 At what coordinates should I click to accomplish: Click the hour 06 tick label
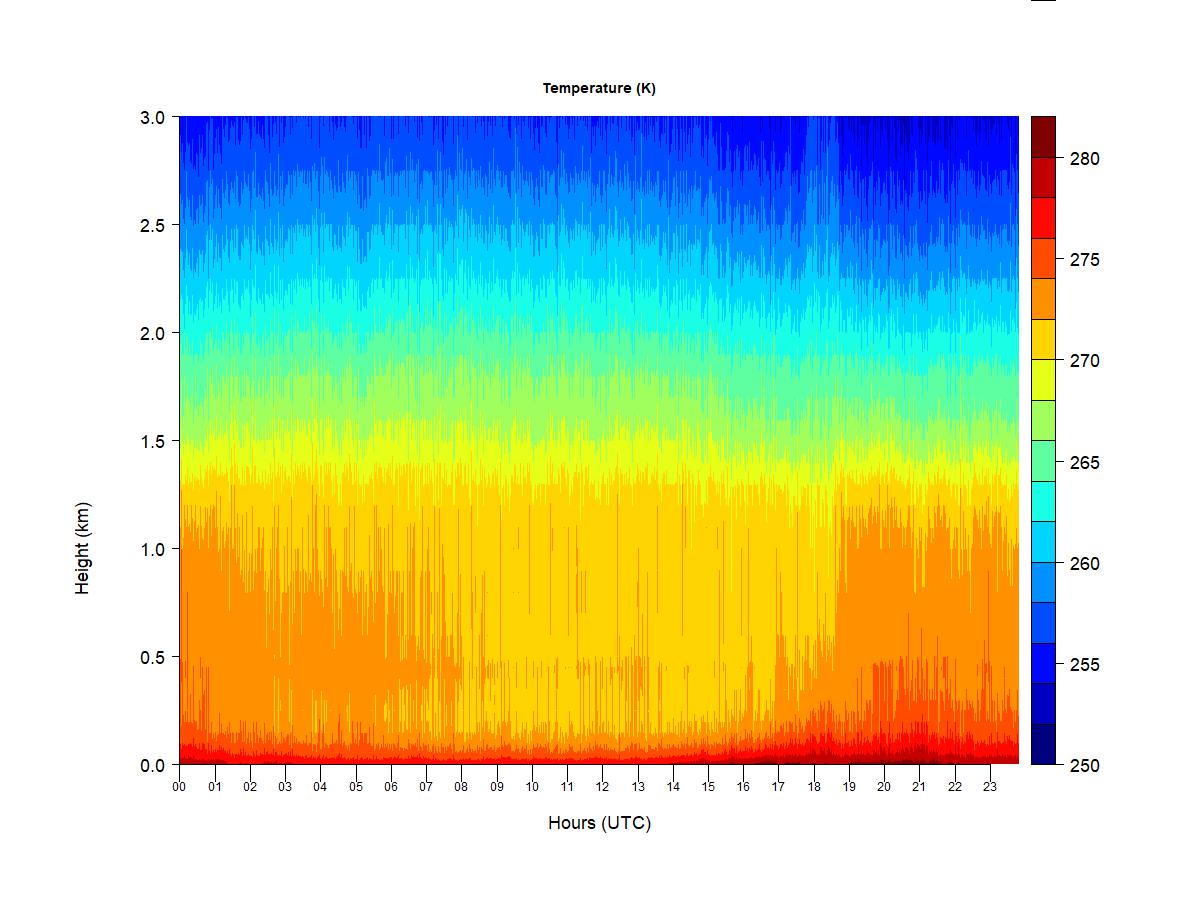click(x=391, y=786)
